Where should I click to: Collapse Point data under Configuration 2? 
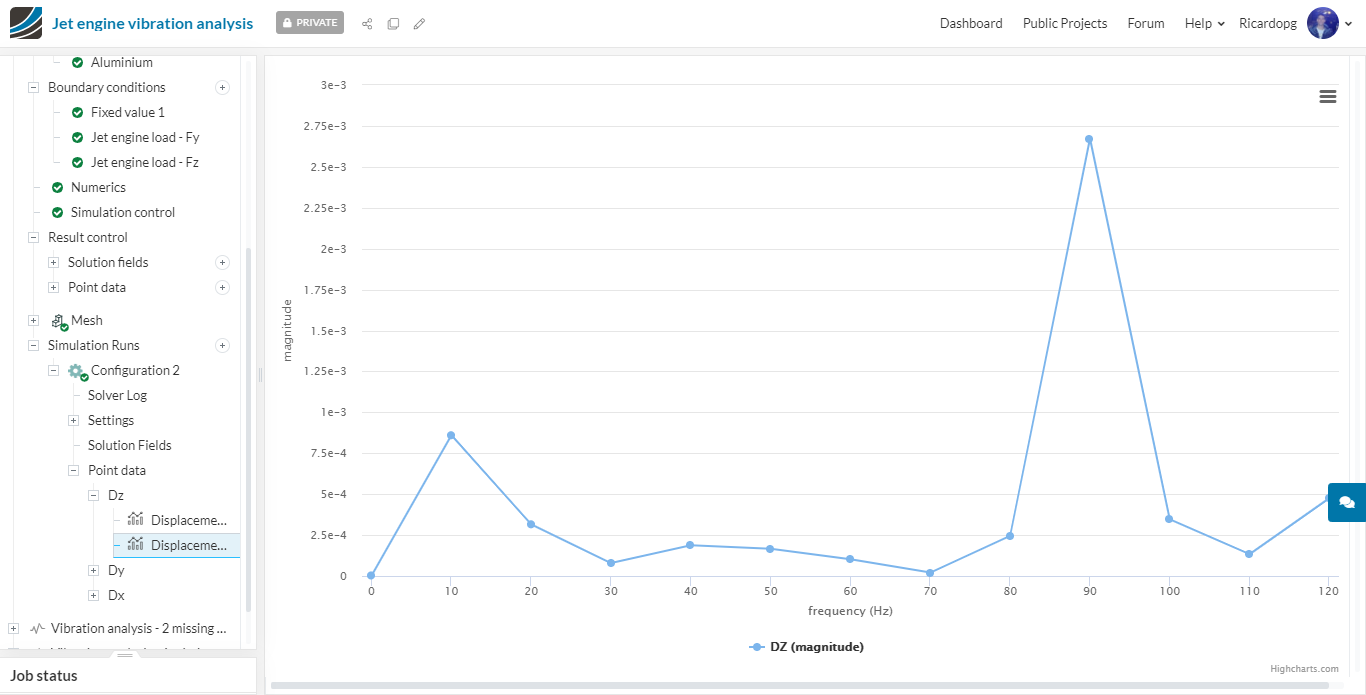coord(73,470)
